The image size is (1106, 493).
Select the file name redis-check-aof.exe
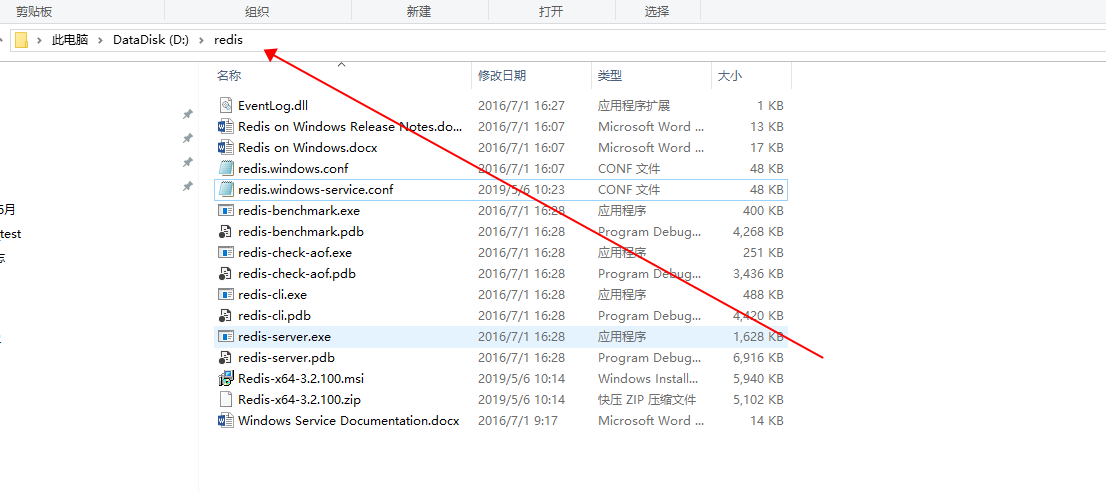tap(295, 252)
